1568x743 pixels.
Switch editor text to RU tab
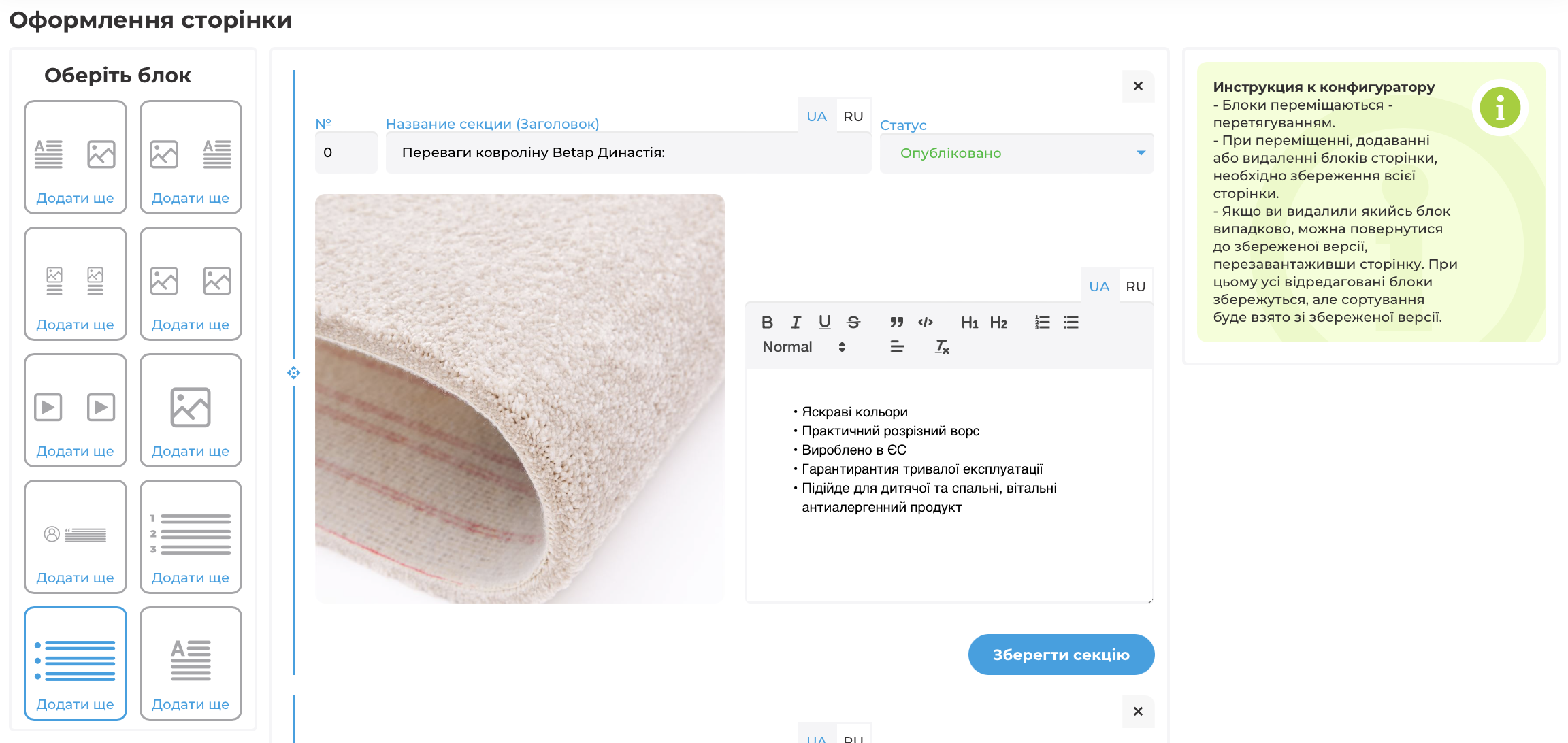tap(1135, 286)
